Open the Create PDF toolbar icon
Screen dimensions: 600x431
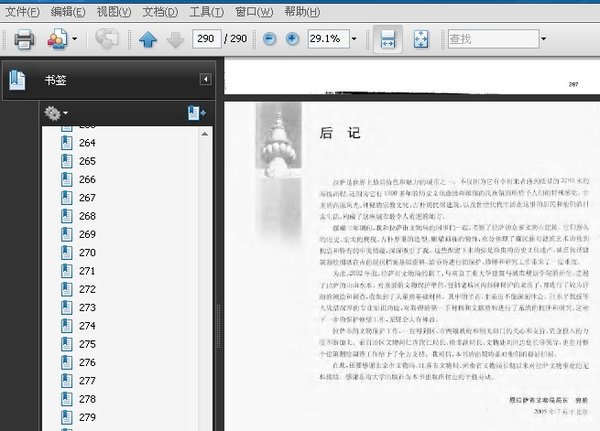(x=56, y=39)
